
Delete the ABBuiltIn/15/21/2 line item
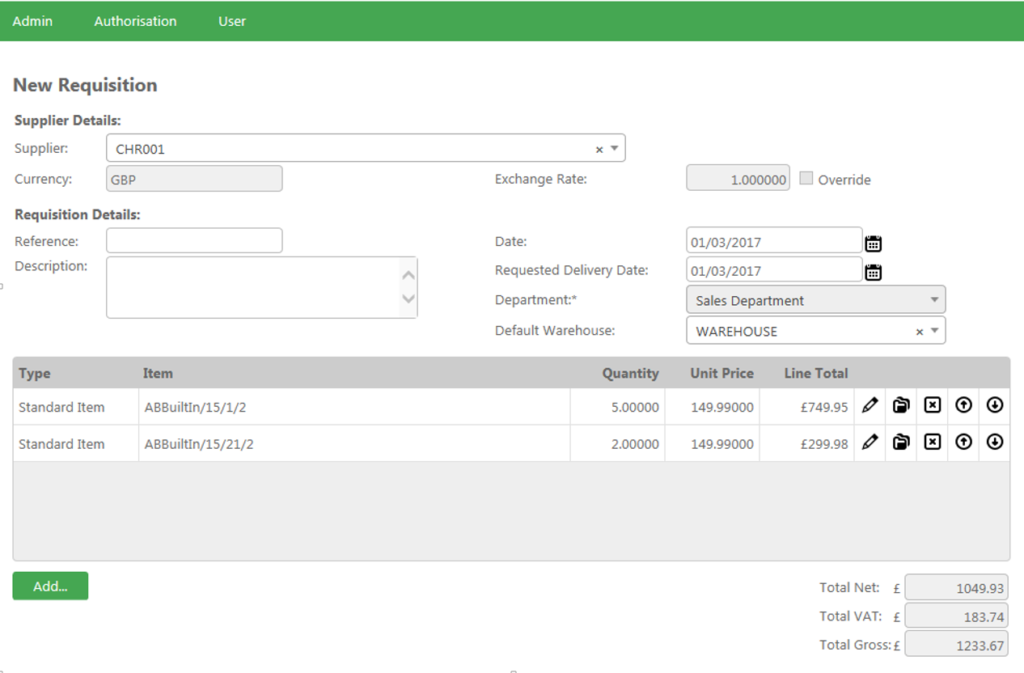(933, 442)
